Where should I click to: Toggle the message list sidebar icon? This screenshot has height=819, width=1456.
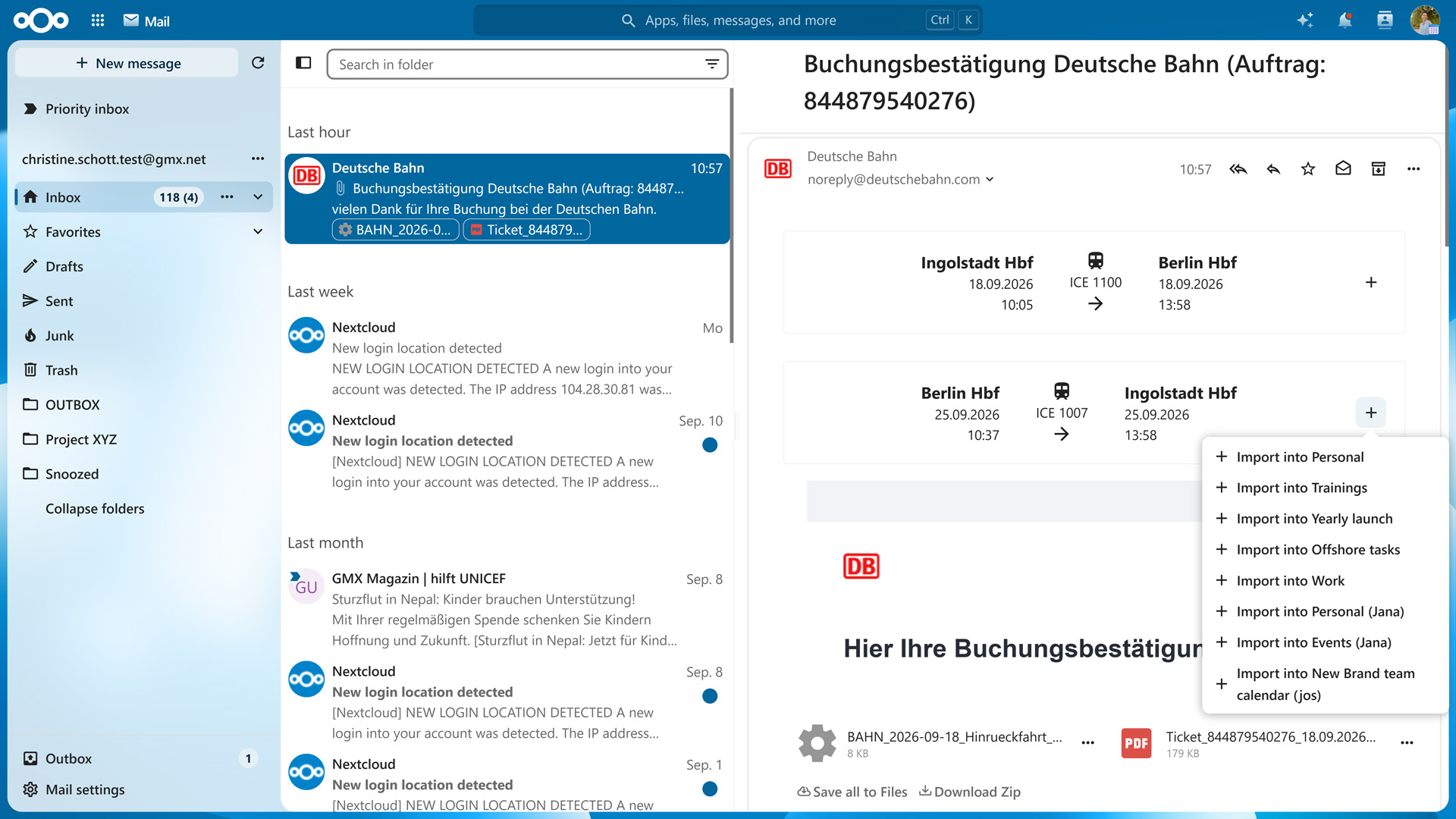[x=303, y=63]
